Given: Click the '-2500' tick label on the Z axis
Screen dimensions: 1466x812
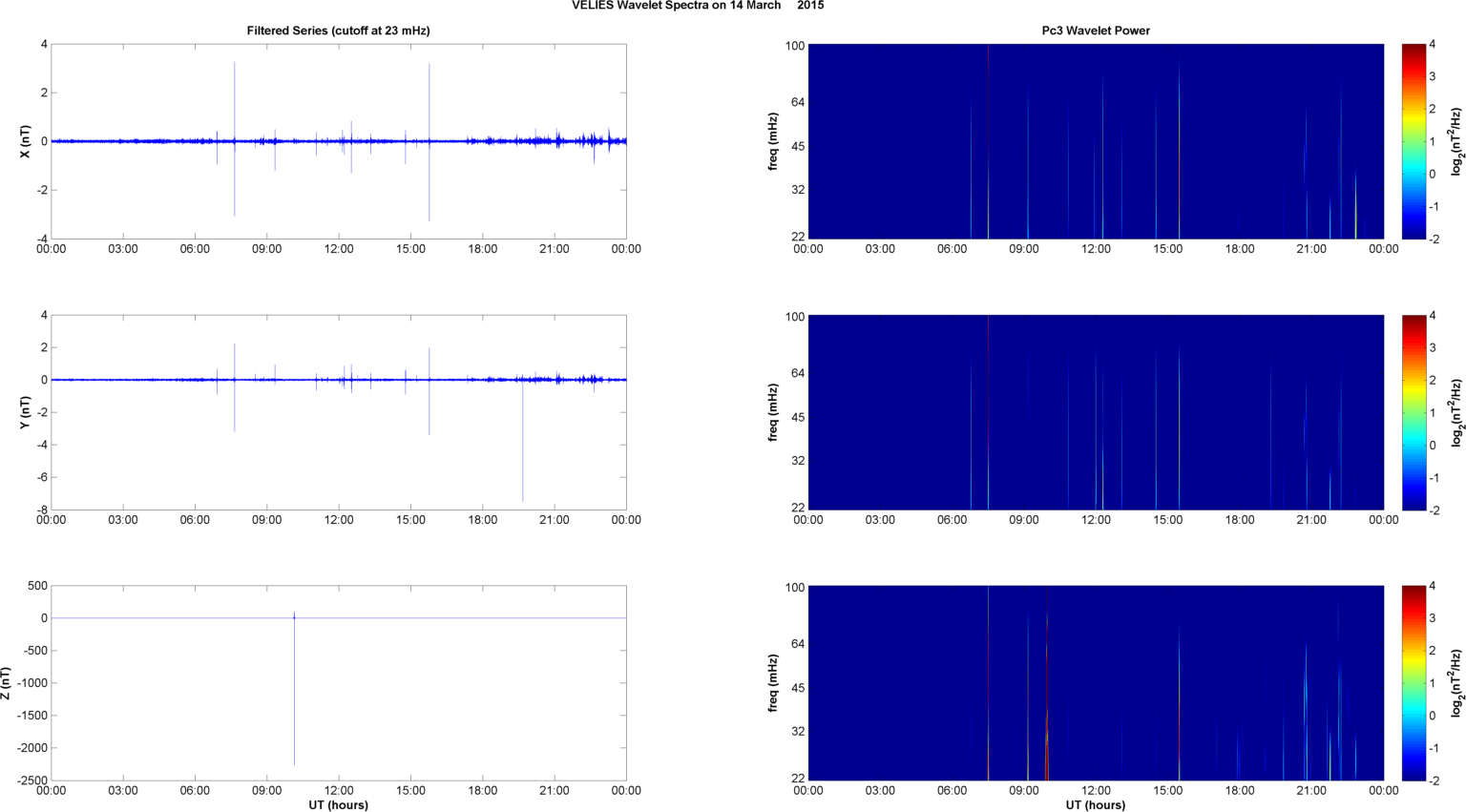Looking at the screenshot, I should pos(31,781).
